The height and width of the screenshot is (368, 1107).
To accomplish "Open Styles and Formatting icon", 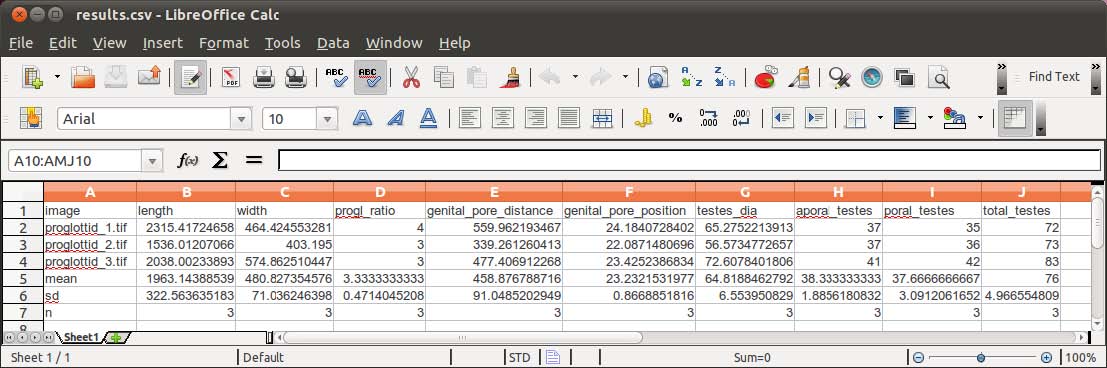I will [x=31, y=118].
